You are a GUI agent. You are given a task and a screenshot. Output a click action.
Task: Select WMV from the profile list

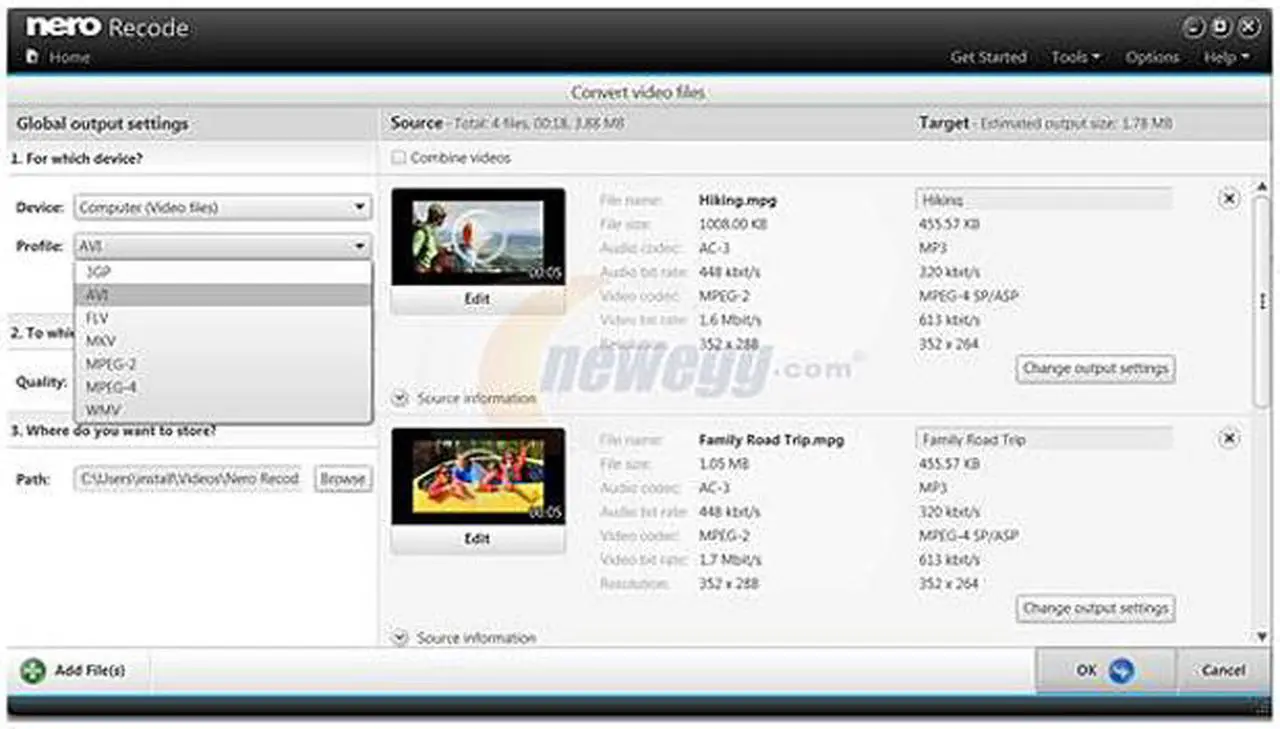(223, 410)
